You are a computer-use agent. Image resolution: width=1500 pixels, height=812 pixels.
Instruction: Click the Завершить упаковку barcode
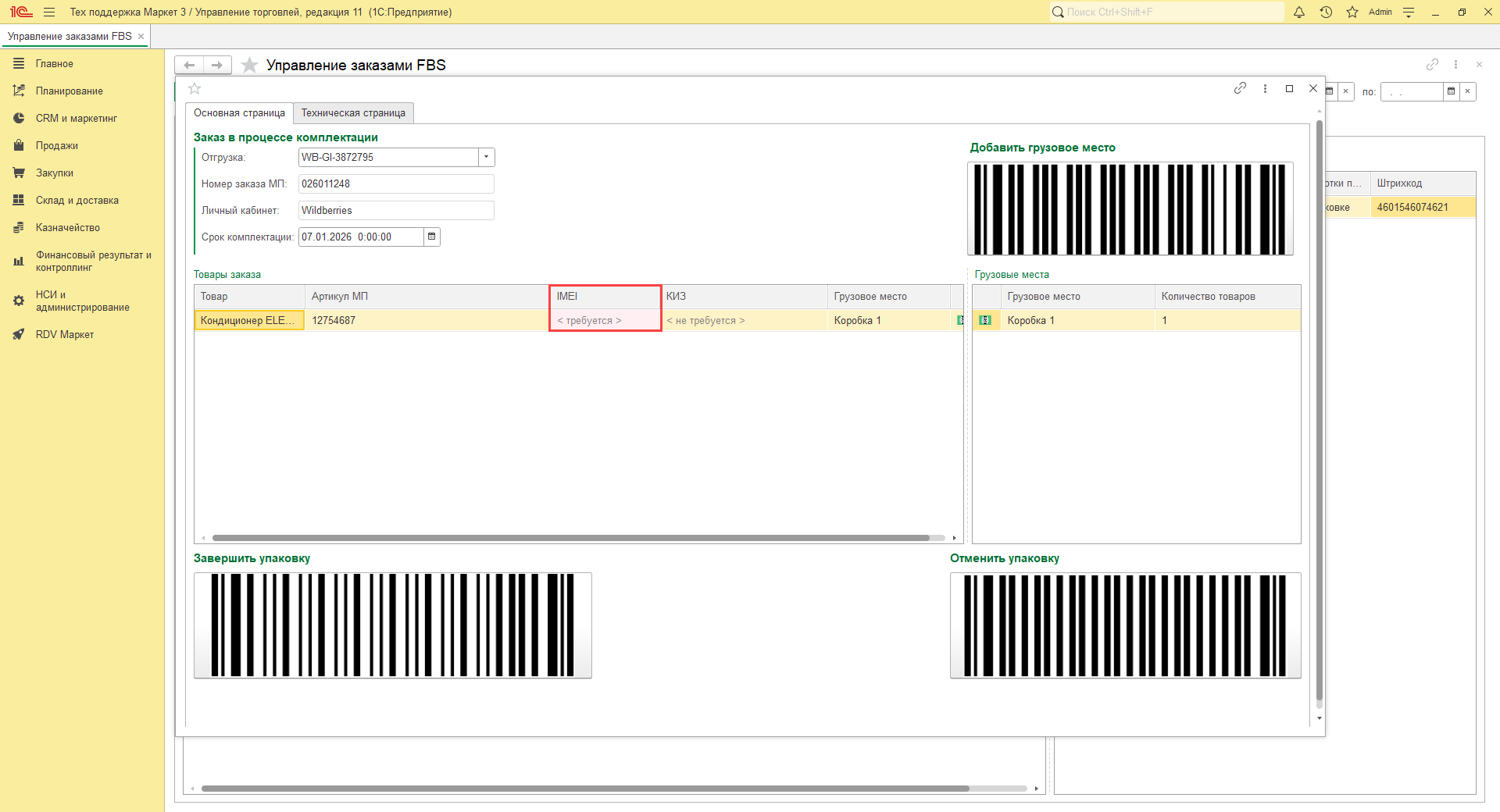pos(392,625)
